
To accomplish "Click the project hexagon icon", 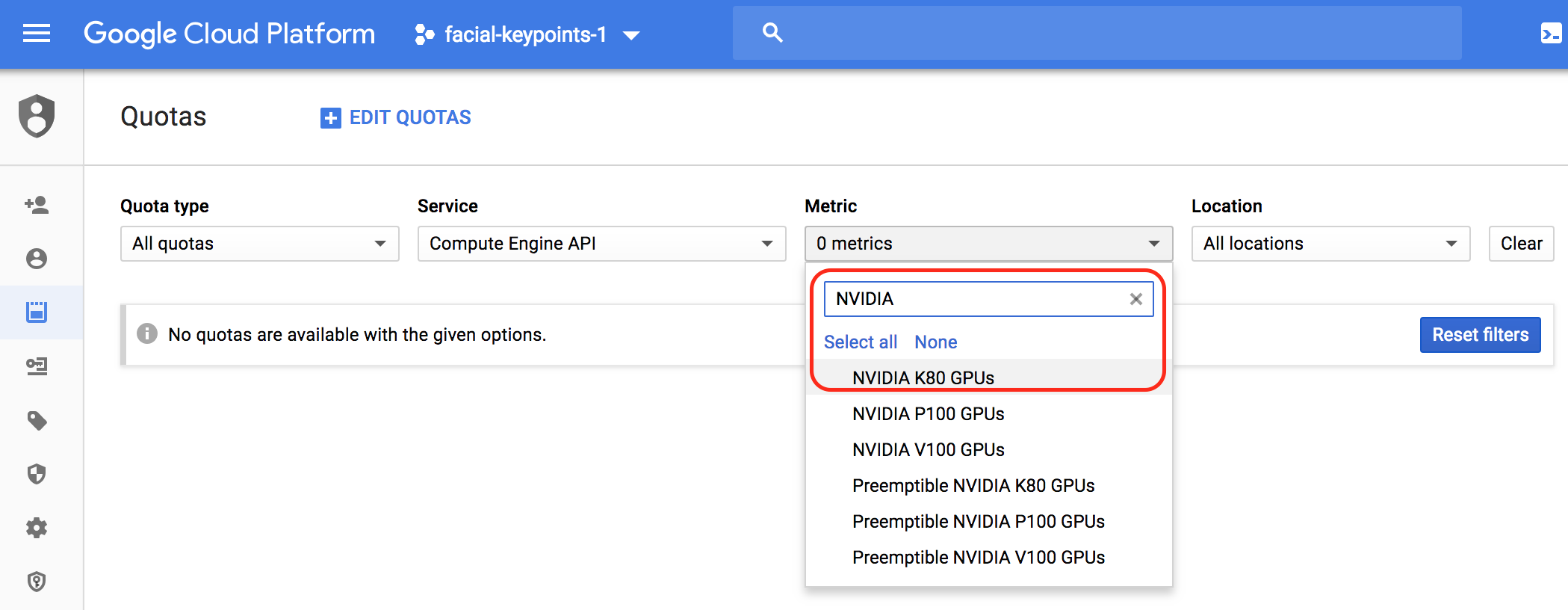I will click(x=424, y=34).
